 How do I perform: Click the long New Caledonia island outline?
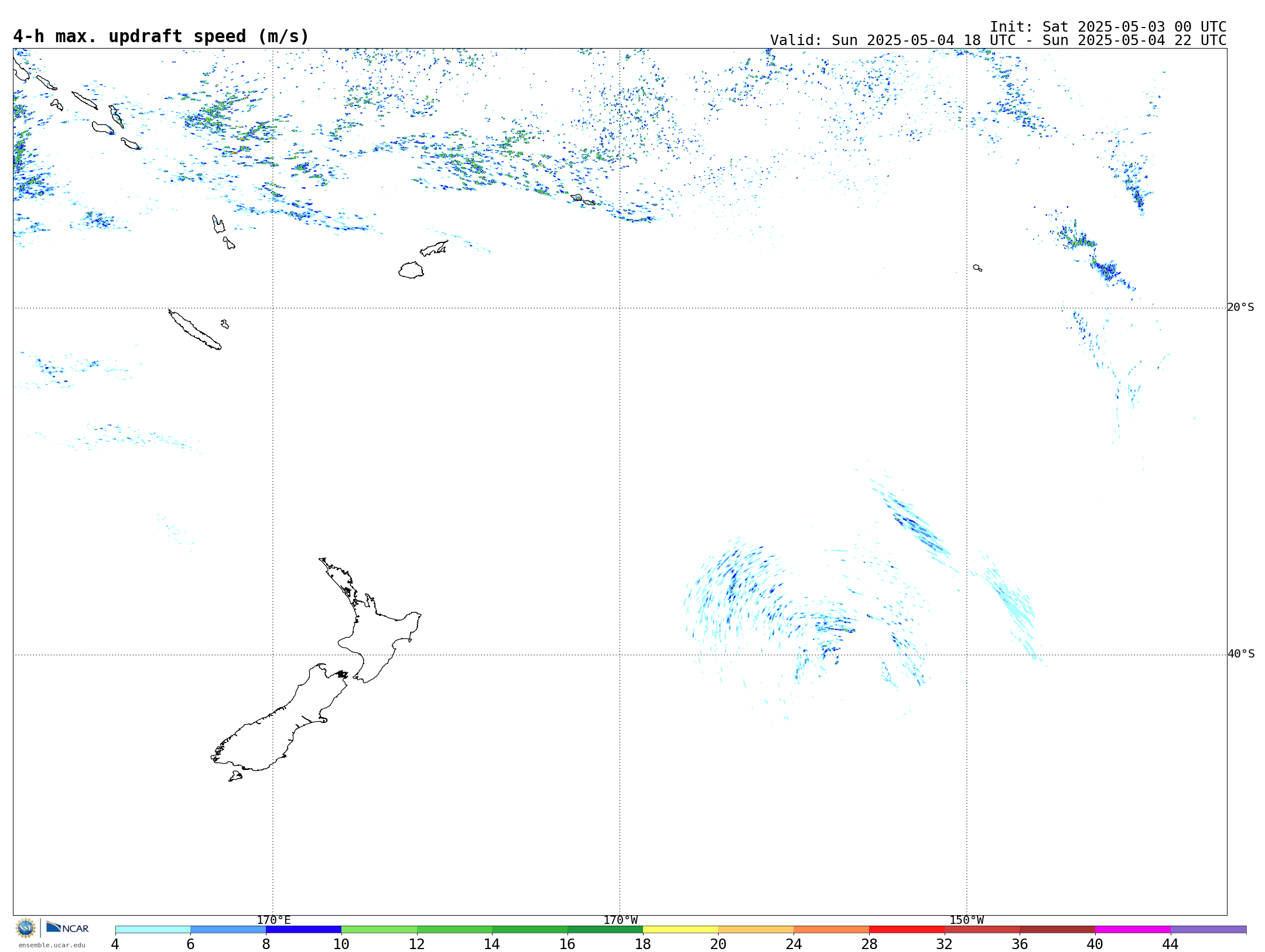[x=194, y=330]
